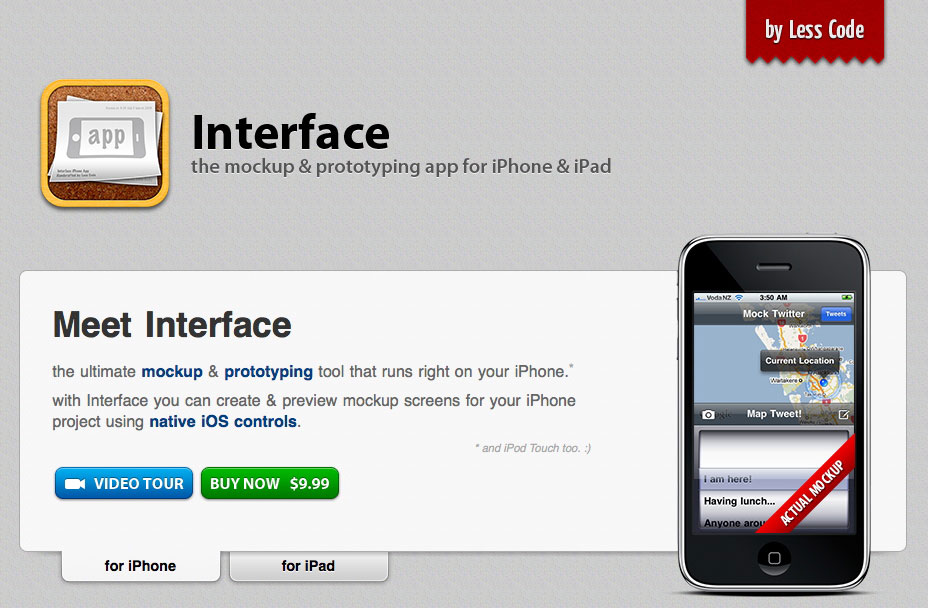Click the Wi-Fi icon in phone status bar

(x=739, y=297)
